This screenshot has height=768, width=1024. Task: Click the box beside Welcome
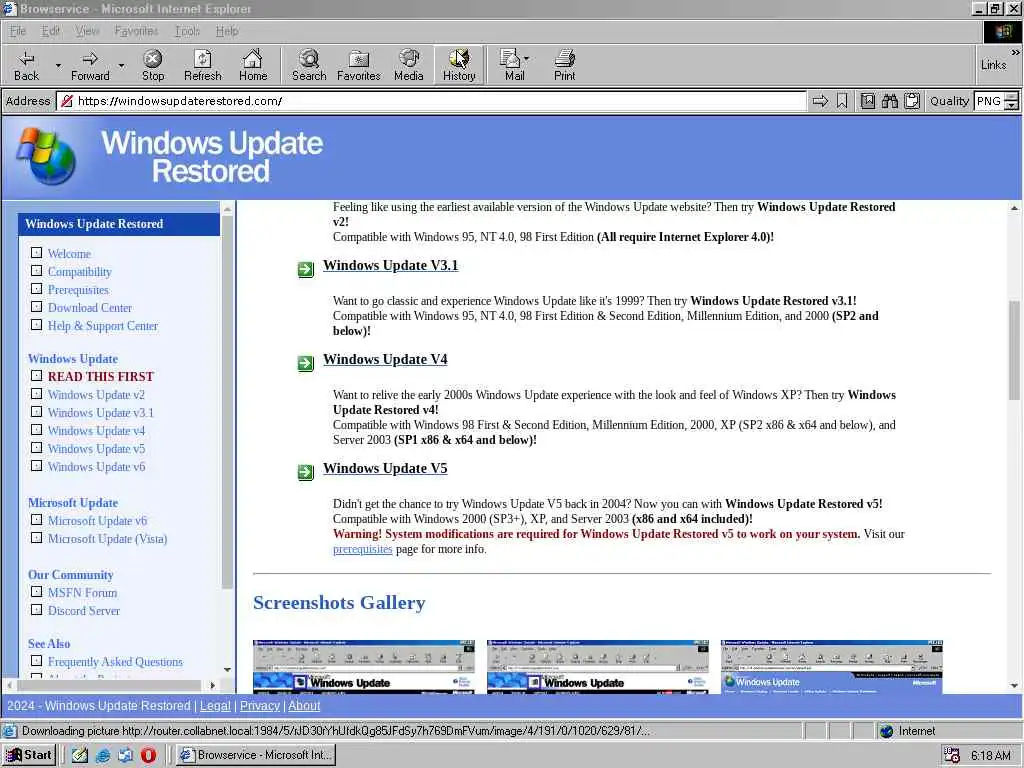(x=37, y=253)
